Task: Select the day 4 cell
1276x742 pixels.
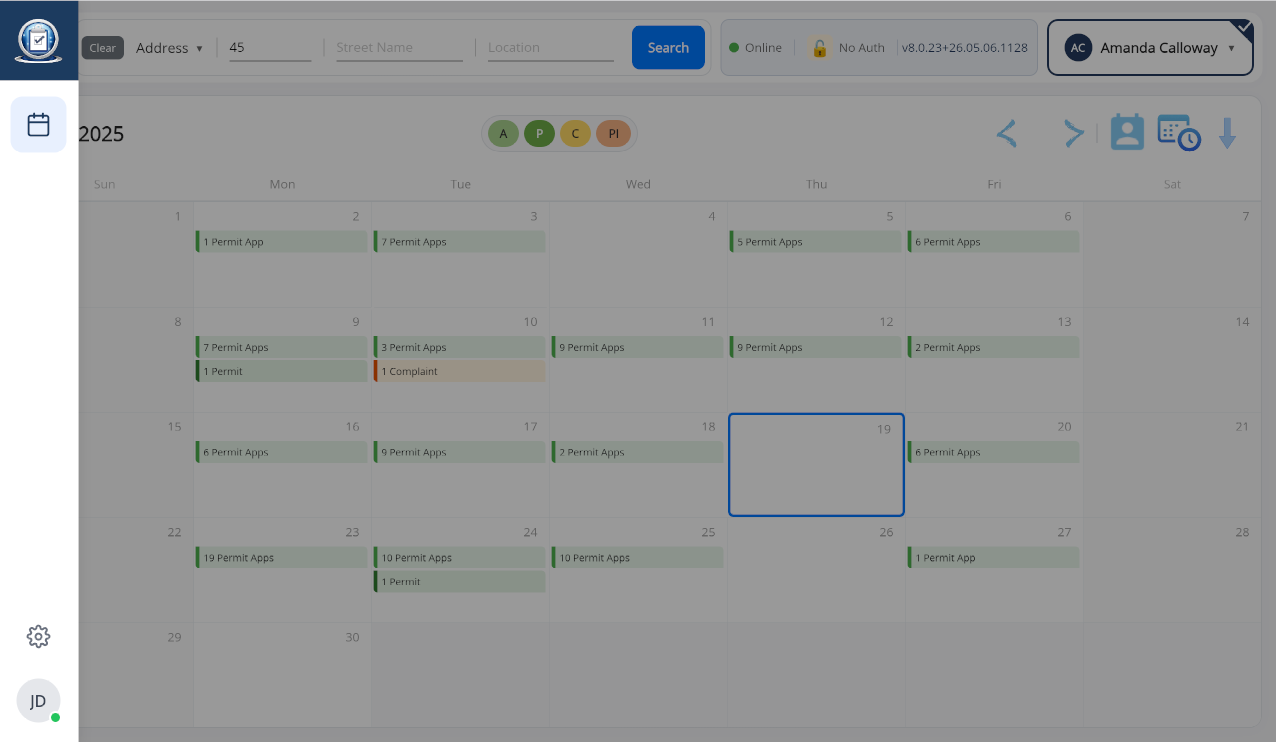Action: click(638, 255)
